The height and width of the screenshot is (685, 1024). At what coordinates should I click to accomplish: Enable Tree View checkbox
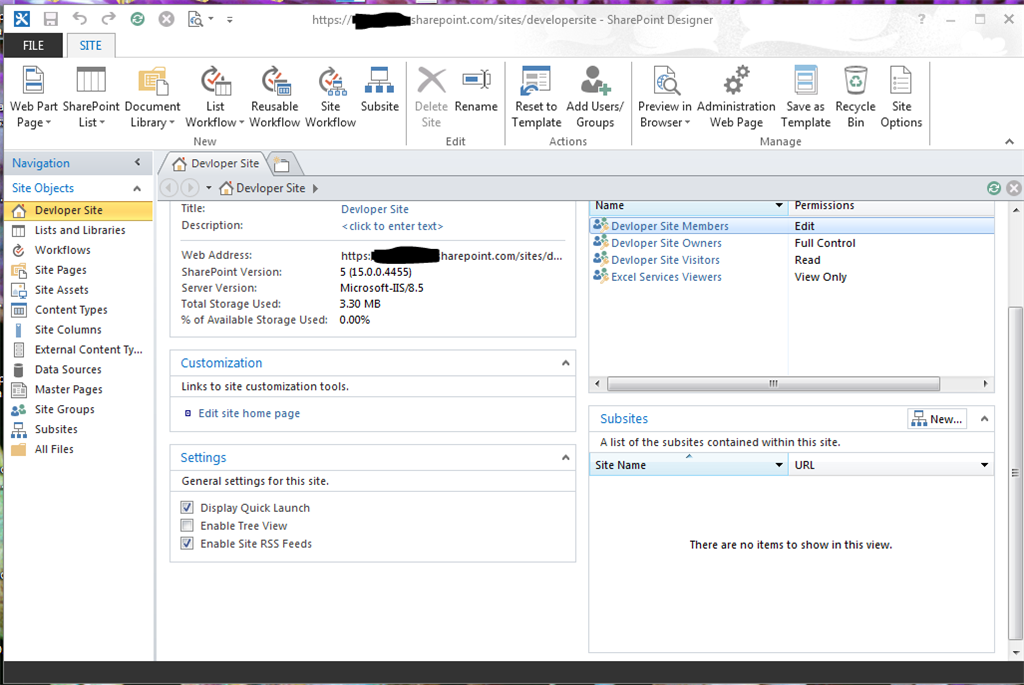coord(187,526)
